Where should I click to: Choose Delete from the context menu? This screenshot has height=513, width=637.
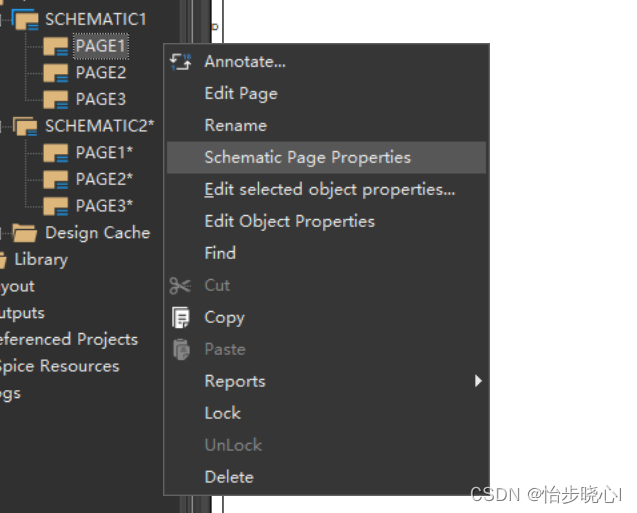(x=229, y=477)
